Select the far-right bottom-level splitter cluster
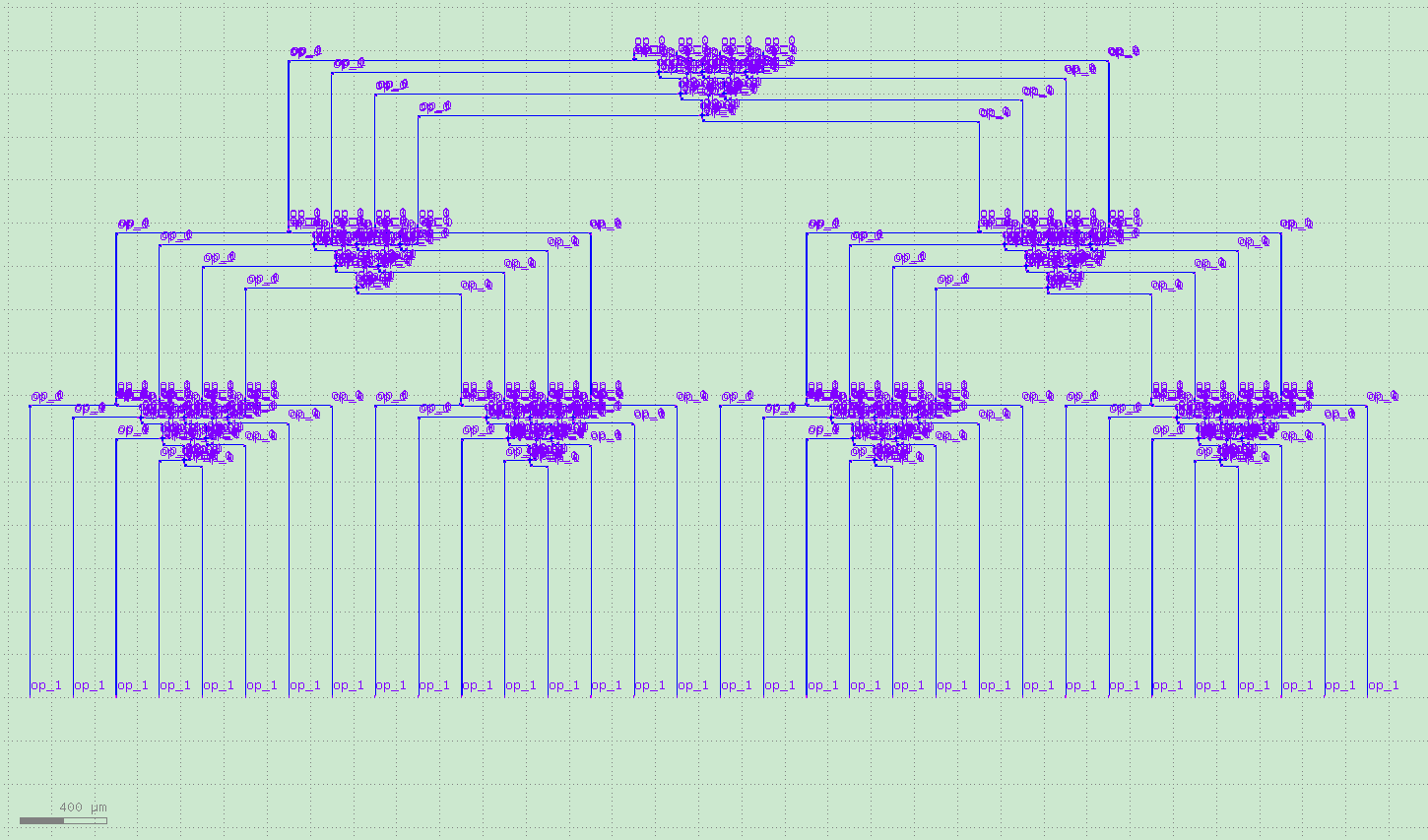The image size is (1428, 840). pyautogui.click(x=1233, y=424)
